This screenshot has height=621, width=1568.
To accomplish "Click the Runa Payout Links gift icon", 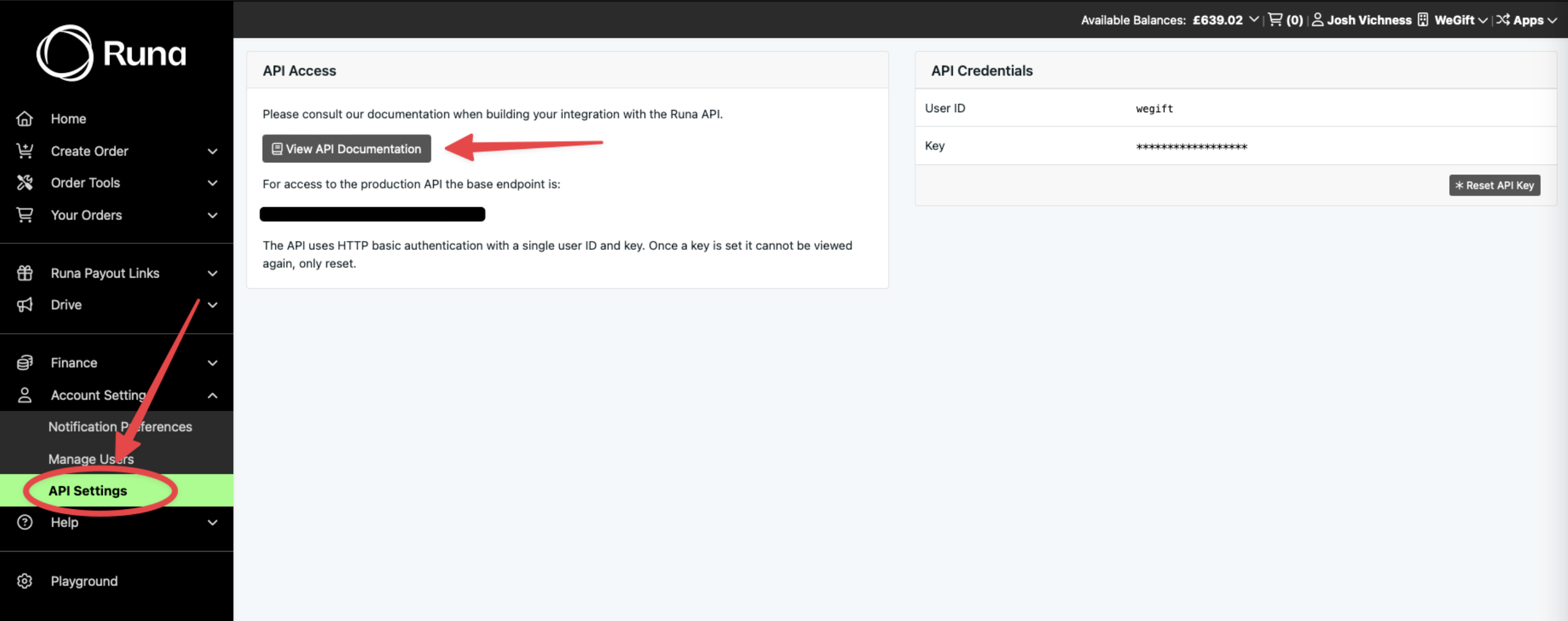I will (24, 273).
